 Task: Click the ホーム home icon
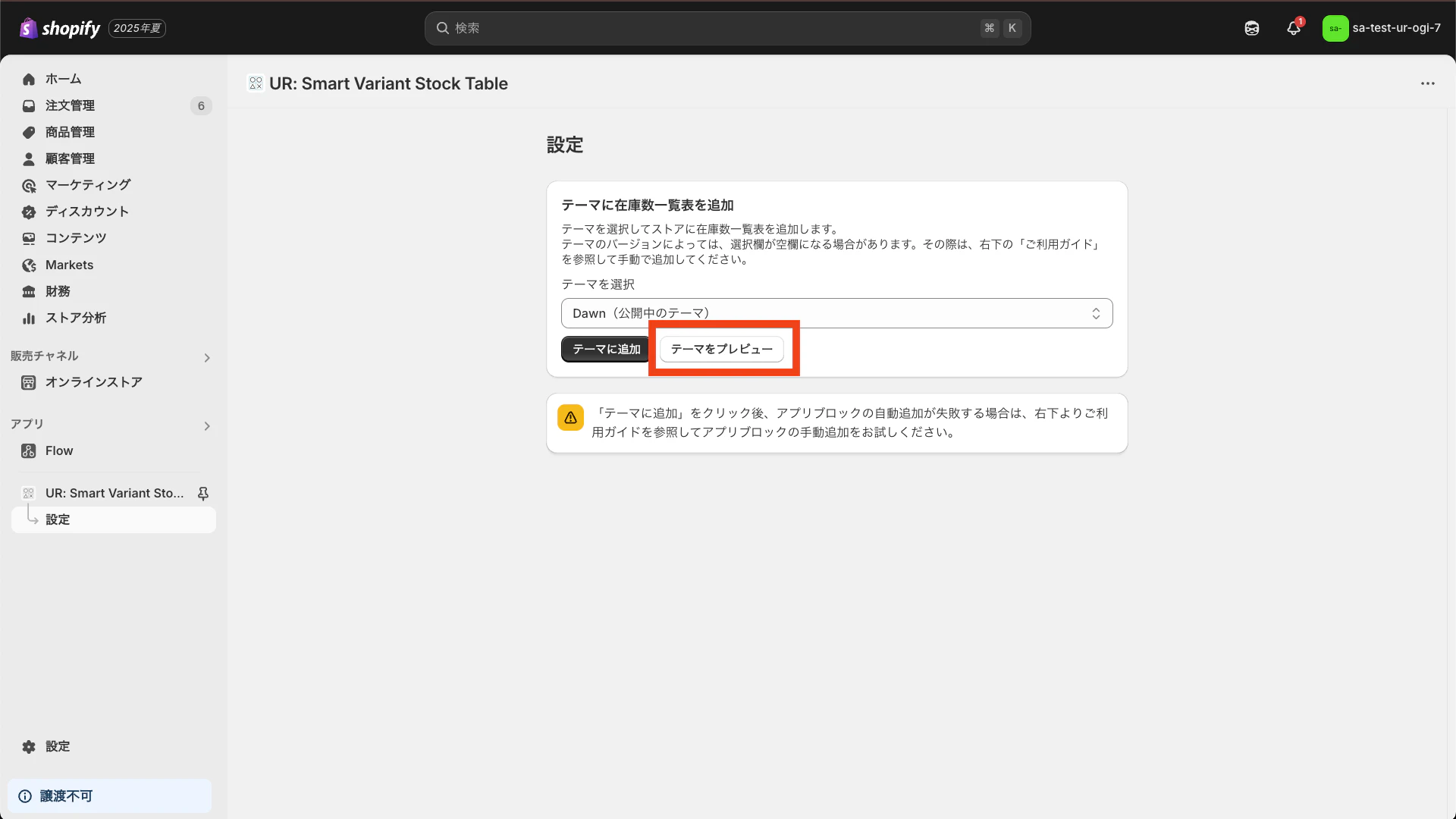29,79
